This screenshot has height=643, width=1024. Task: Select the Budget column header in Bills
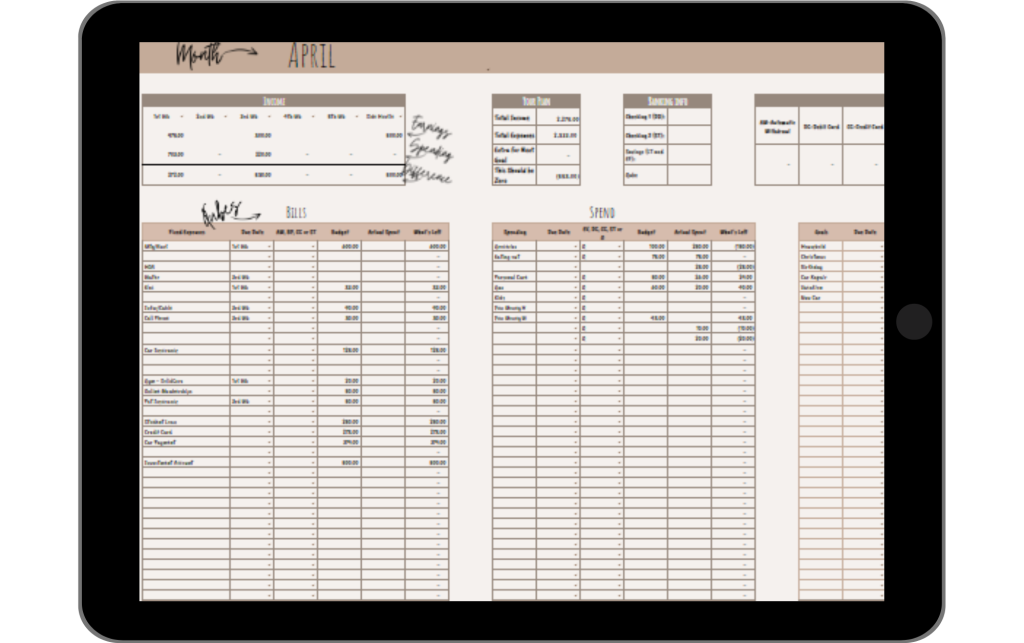(x=340, y=231)
